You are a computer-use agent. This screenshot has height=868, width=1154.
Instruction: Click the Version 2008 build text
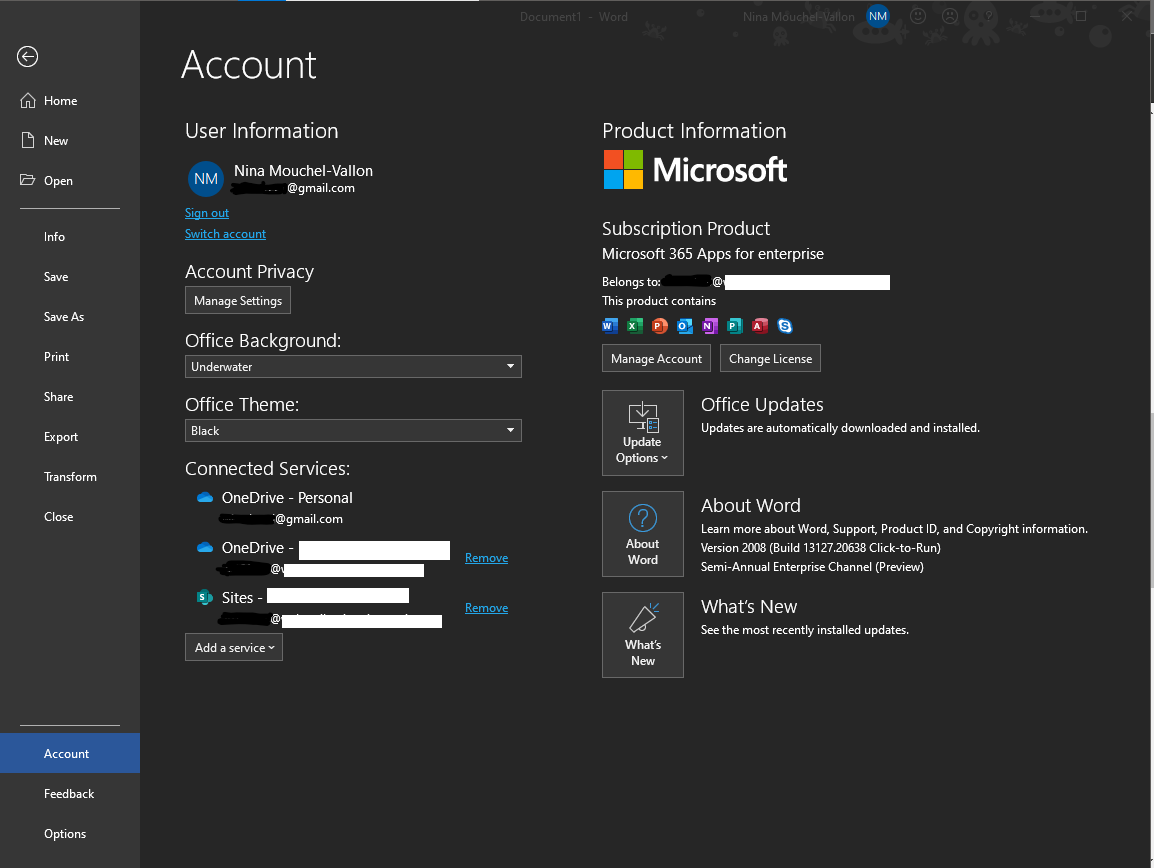[x=821, y=548]
